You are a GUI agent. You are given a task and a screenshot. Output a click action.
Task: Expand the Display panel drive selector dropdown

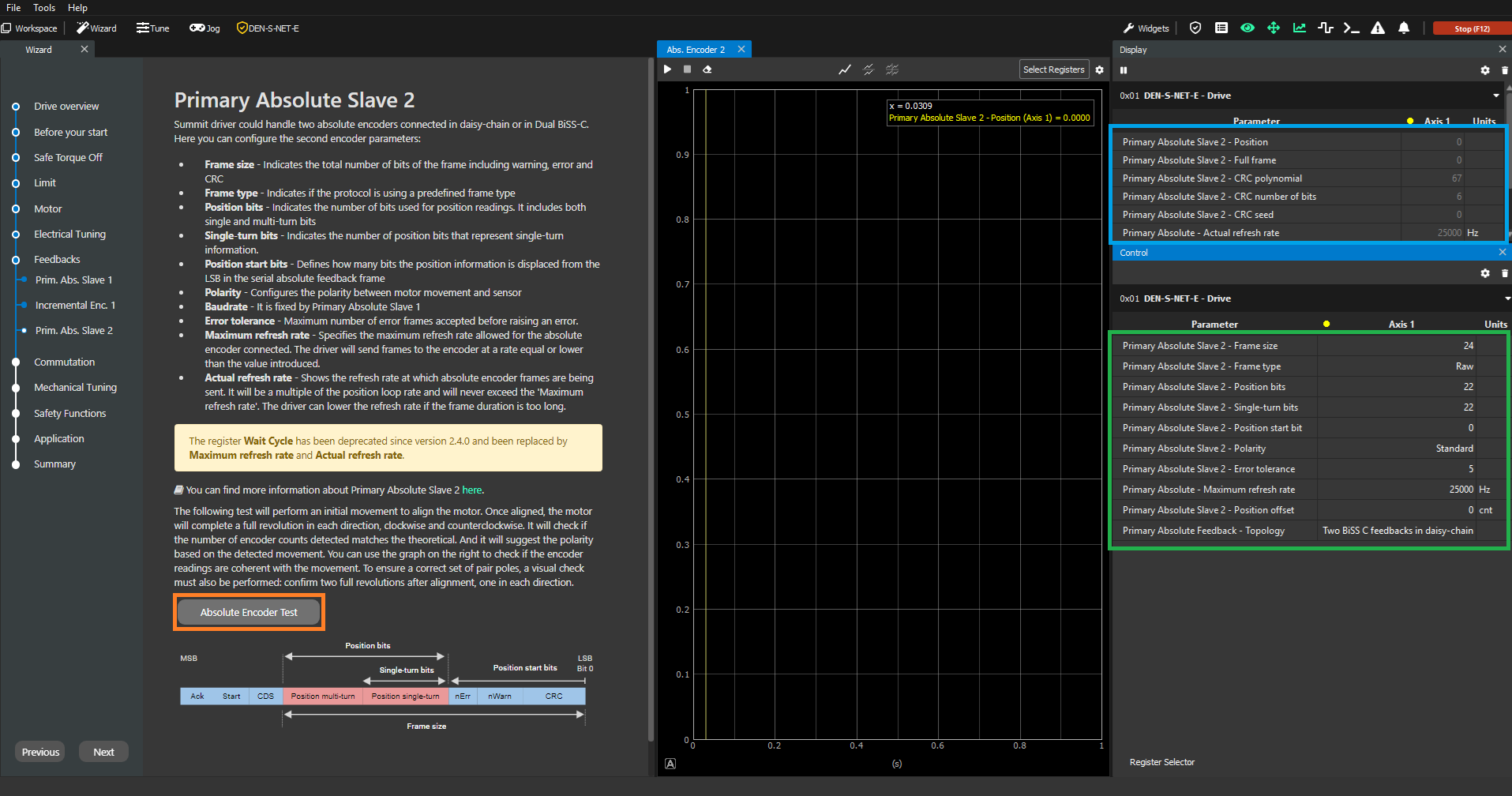(x=1495, y=96)
